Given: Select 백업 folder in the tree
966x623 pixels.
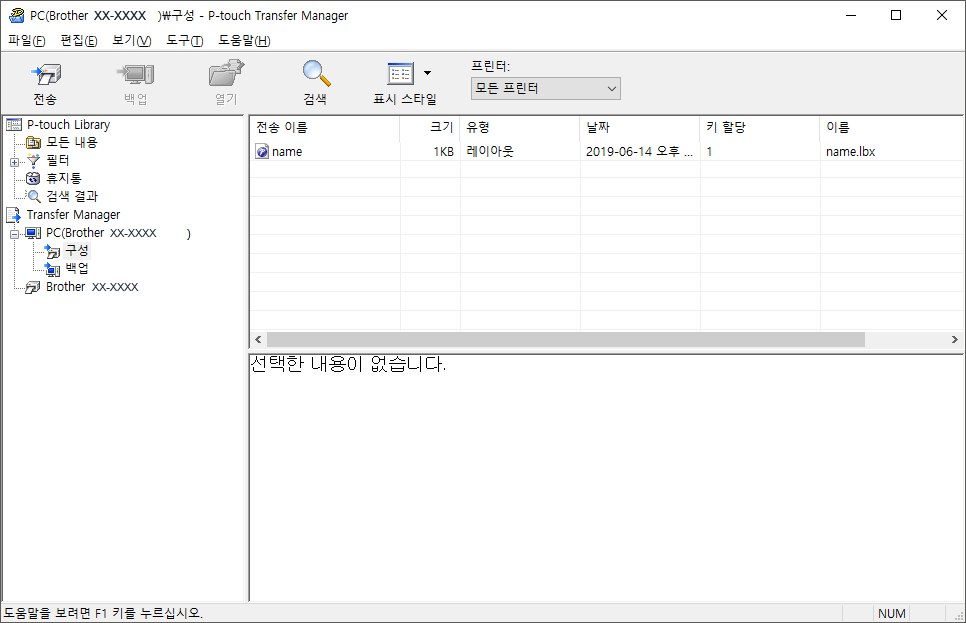Looking at the screenshot, I should 77,268.
